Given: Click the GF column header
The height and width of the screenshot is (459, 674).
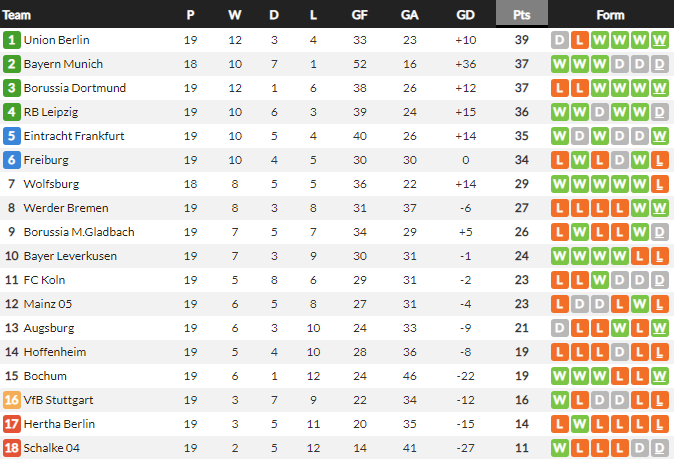Looking at the screenshot, I should click(x=360, y=15).
